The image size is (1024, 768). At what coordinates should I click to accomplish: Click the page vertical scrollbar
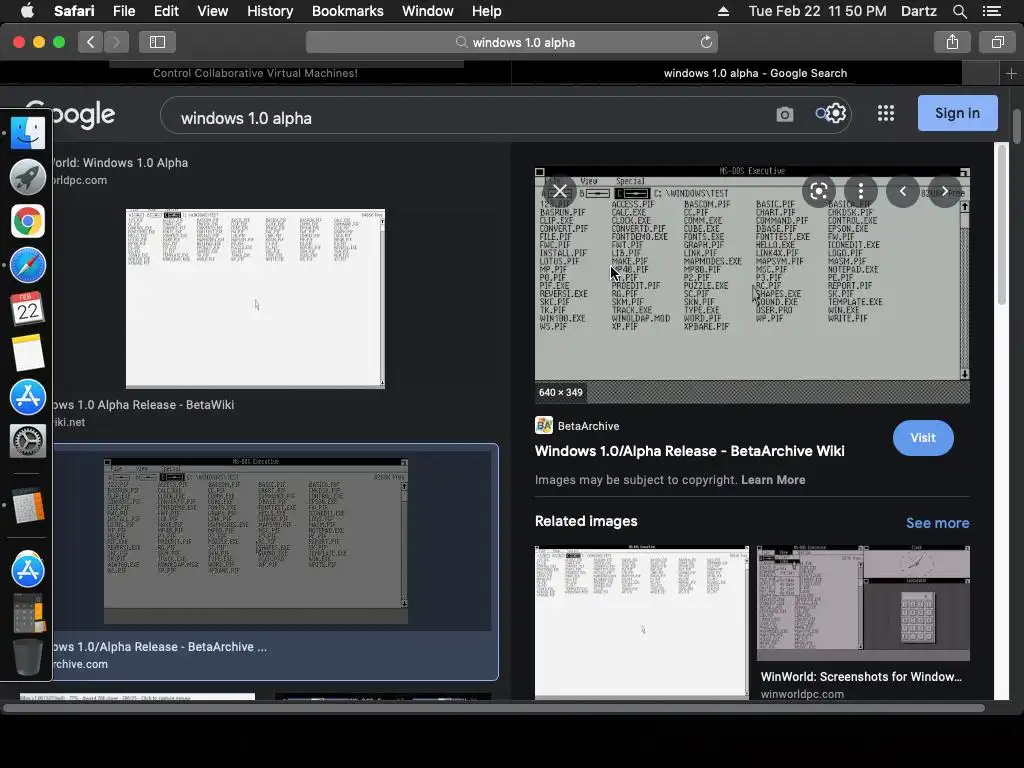1017,127
